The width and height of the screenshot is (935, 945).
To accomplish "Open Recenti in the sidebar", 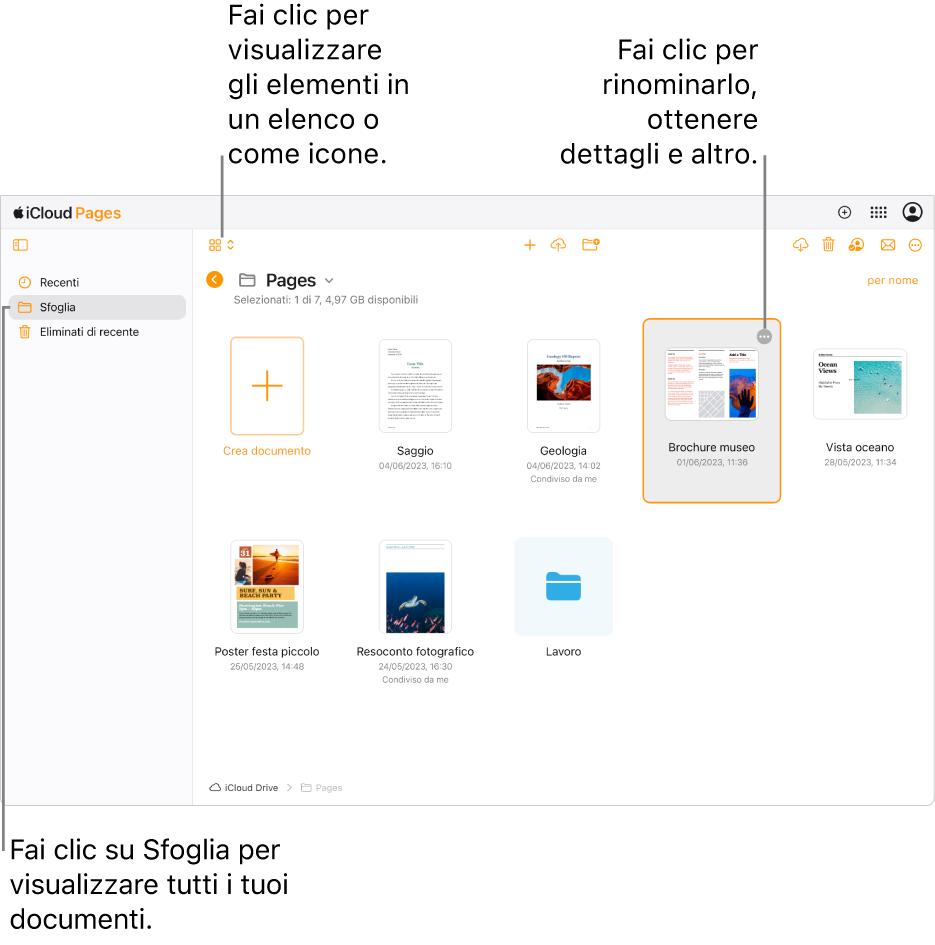I will click(x=97, y=282).
